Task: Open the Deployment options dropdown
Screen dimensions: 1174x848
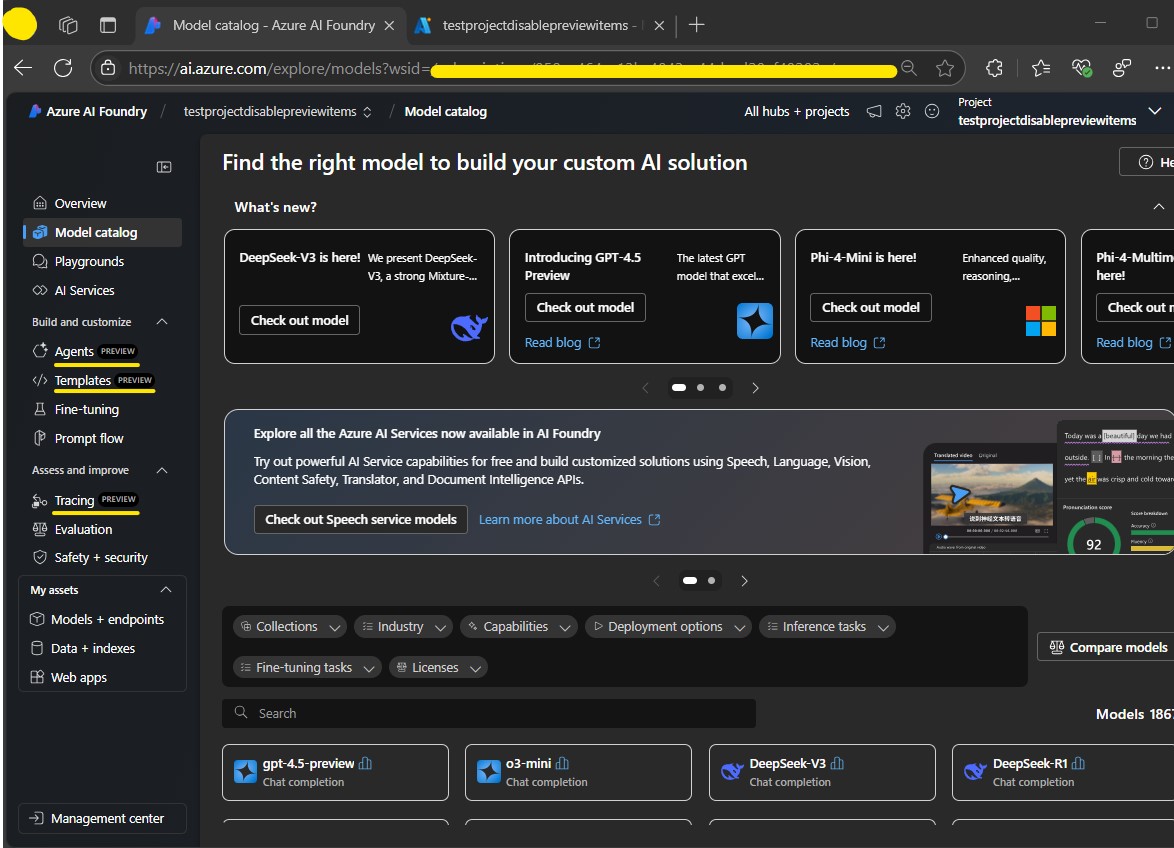Action: pos(668,626)
